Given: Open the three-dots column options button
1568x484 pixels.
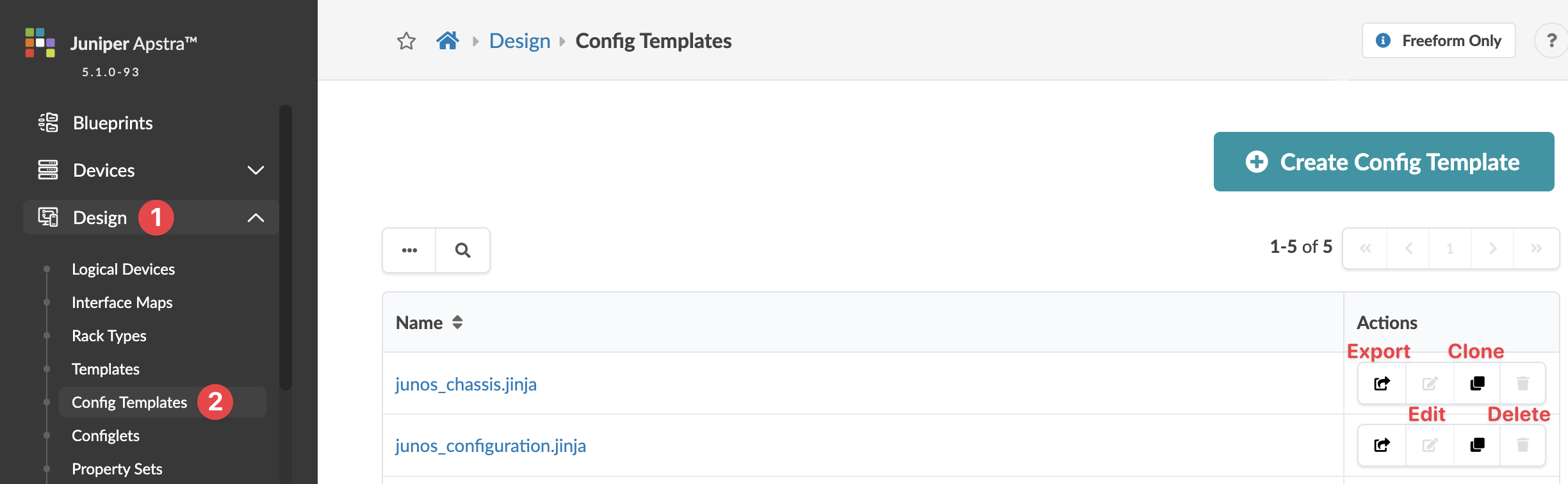Looking at the screenshot, I should tap(409, 250).
